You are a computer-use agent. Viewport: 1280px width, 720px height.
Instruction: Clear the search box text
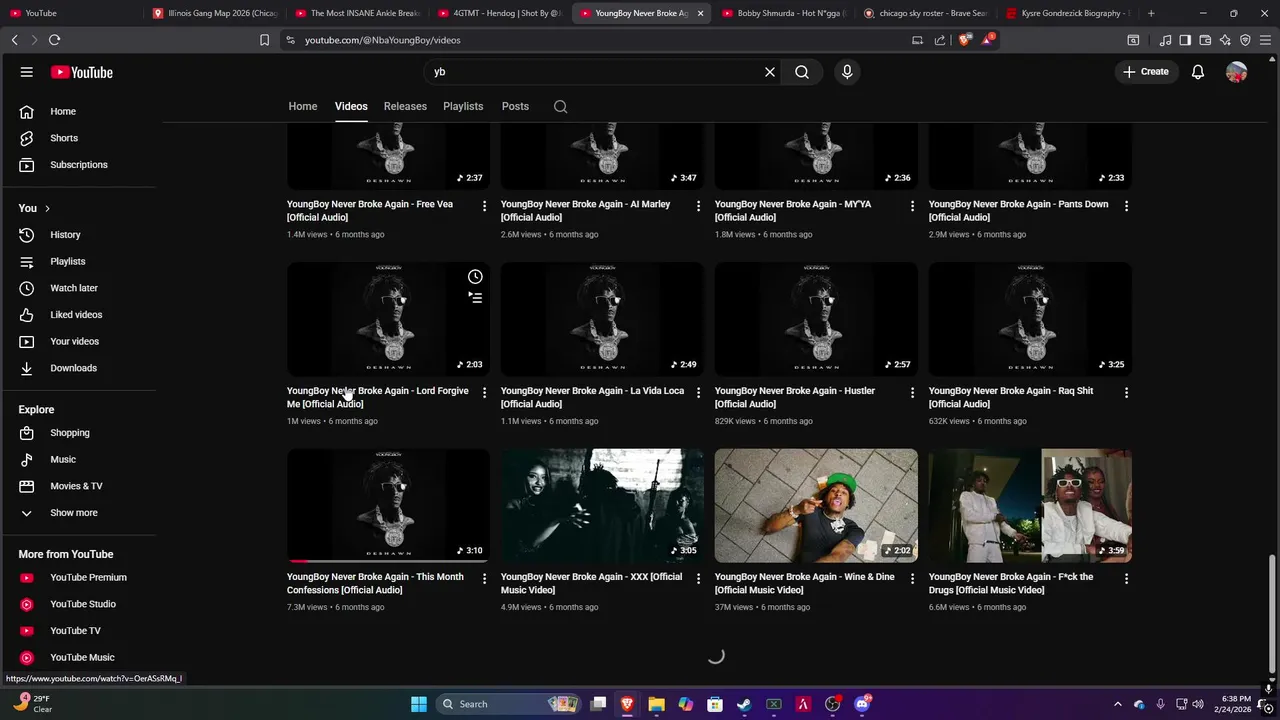coord(770,72)
